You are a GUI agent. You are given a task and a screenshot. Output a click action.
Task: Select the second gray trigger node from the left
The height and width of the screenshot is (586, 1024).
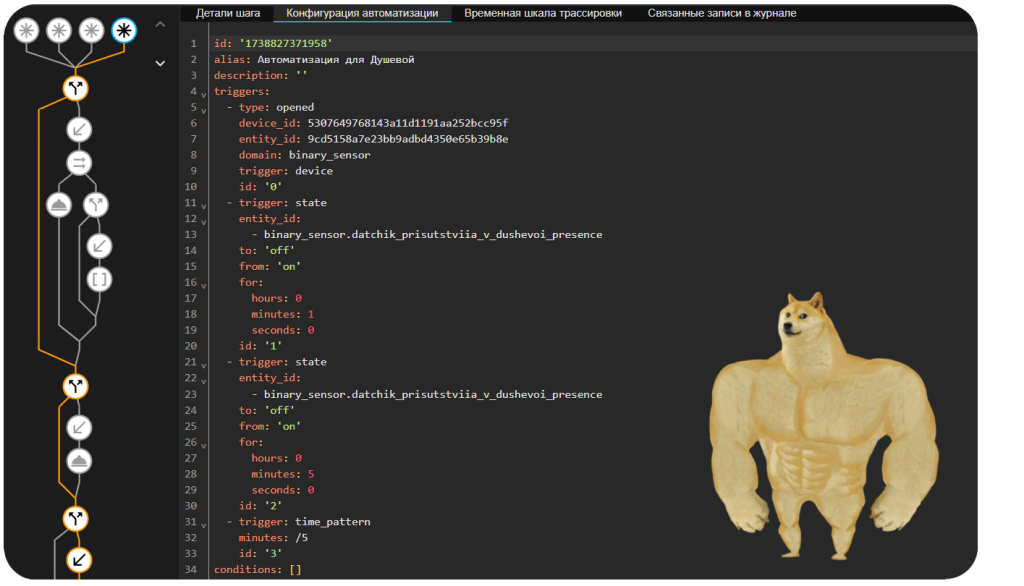tap(59, 30)
